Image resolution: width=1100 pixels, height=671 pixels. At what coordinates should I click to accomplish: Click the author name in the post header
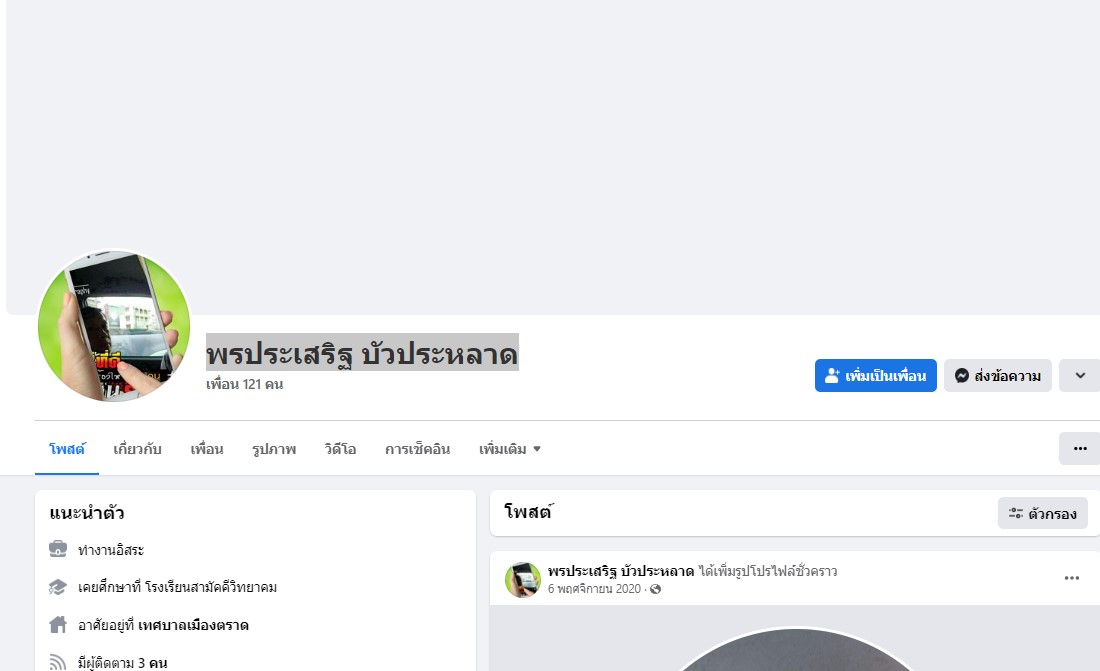[621, 571]
